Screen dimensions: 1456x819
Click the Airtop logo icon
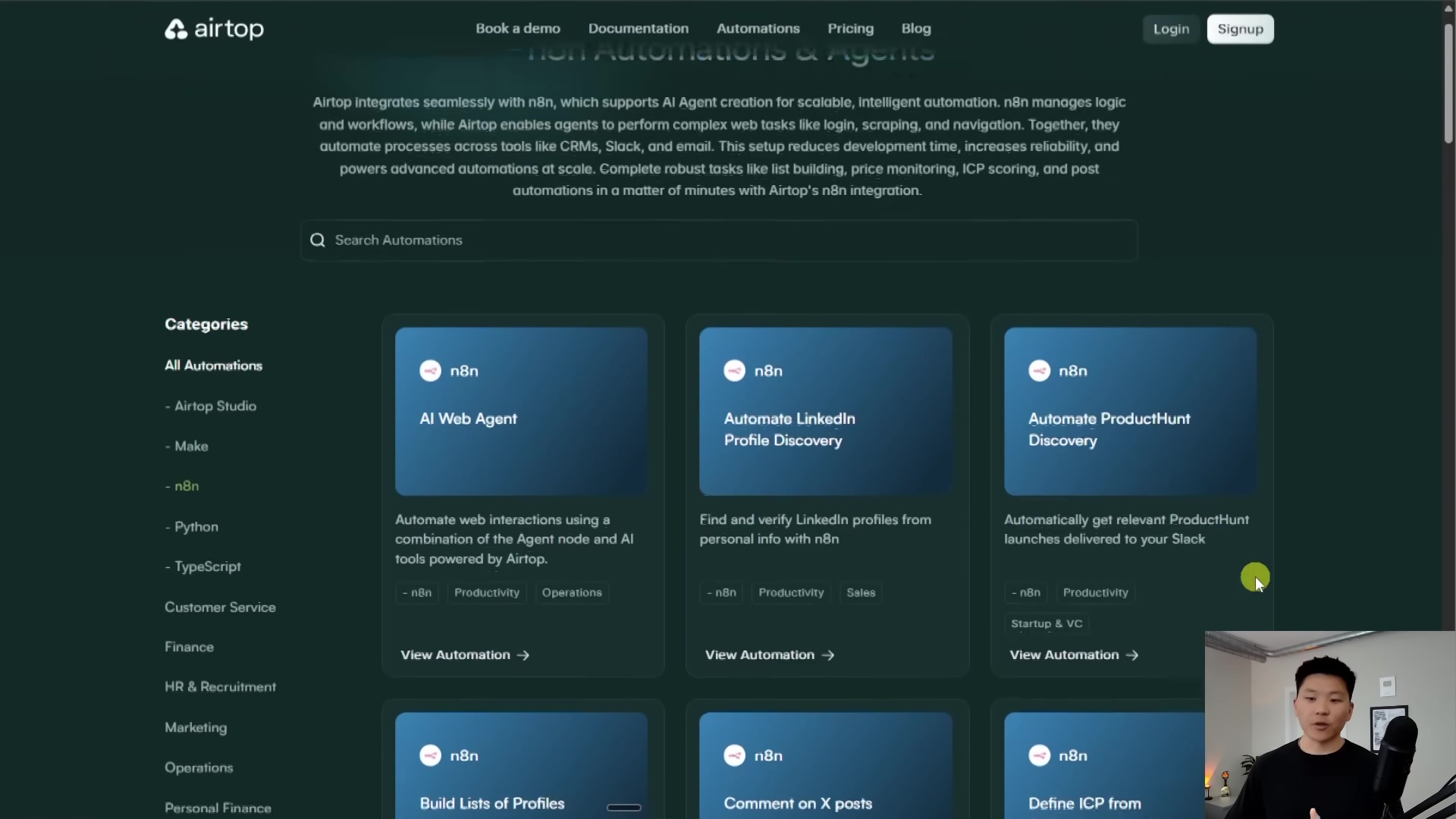click(176, 29)
